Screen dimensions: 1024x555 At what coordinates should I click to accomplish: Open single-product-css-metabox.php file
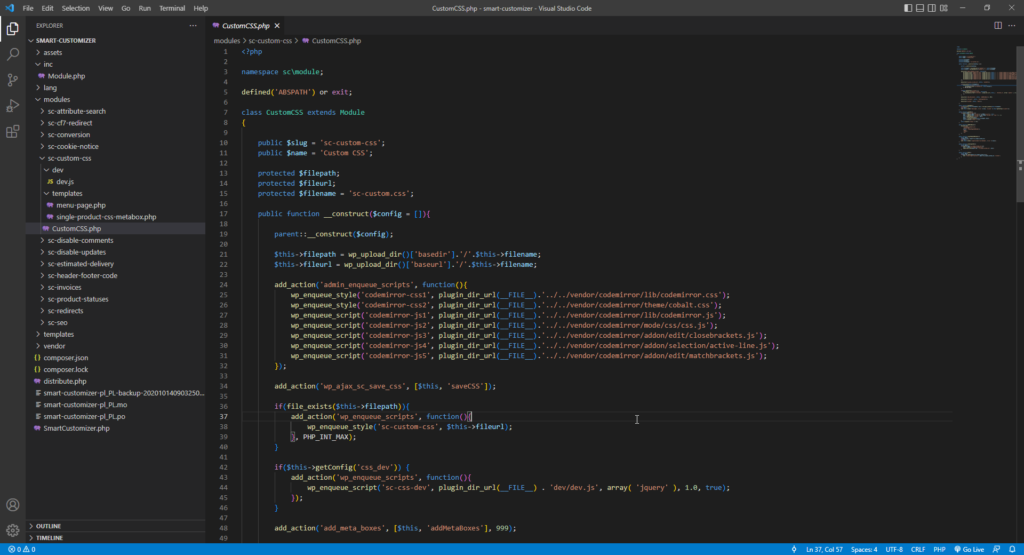[x=106, y=217]
